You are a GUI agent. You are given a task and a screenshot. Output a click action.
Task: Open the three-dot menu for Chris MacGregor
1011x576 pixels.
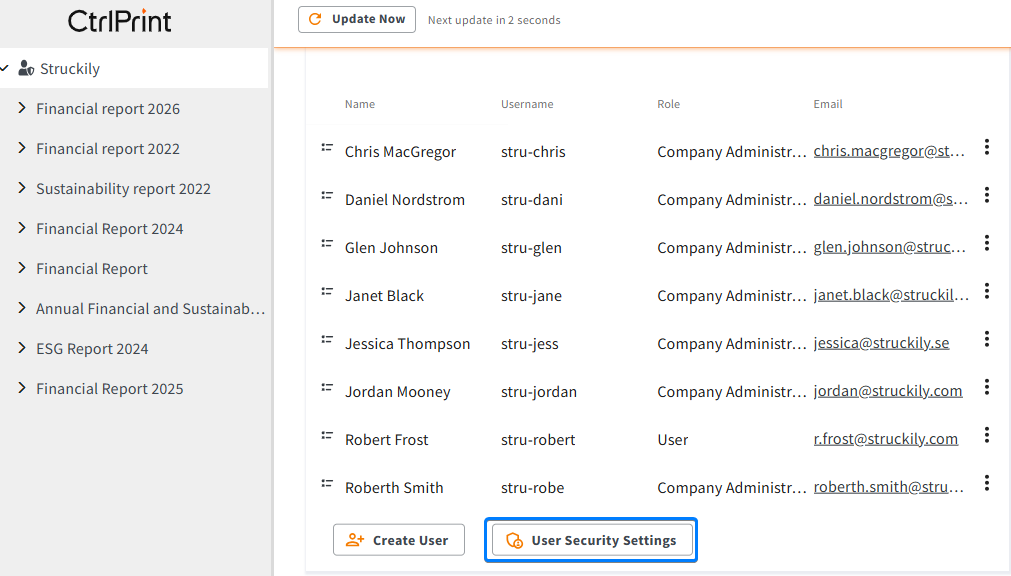click(986, 147)
